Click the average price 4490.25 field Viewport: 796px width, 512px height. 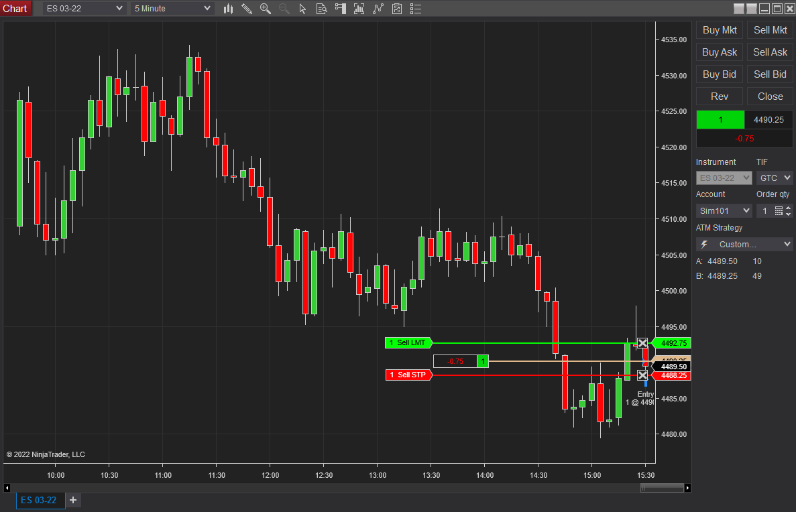coord(769,120)
